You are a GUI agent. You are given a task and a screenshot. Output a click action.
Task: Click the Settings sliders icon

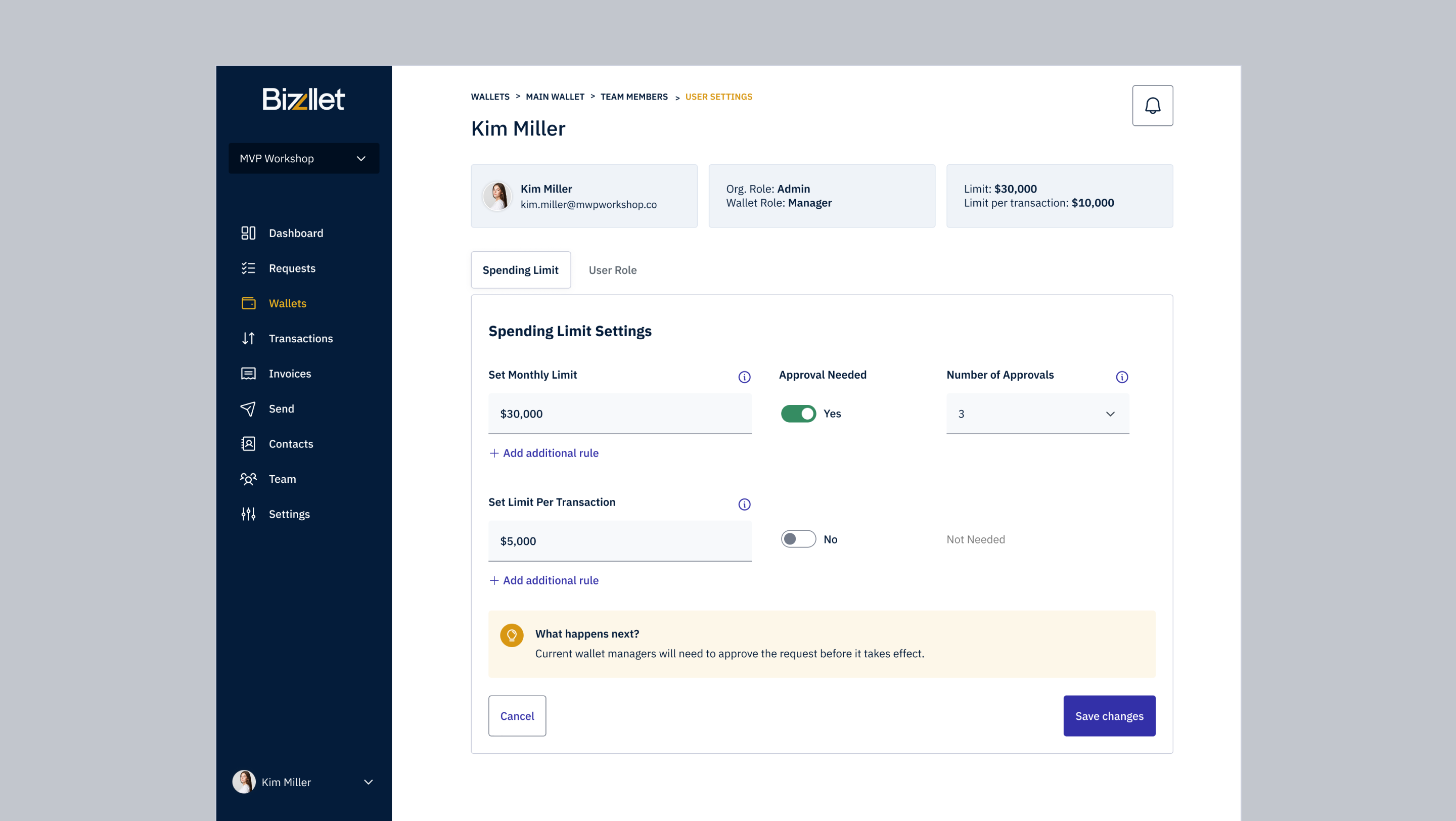(248, 514)
